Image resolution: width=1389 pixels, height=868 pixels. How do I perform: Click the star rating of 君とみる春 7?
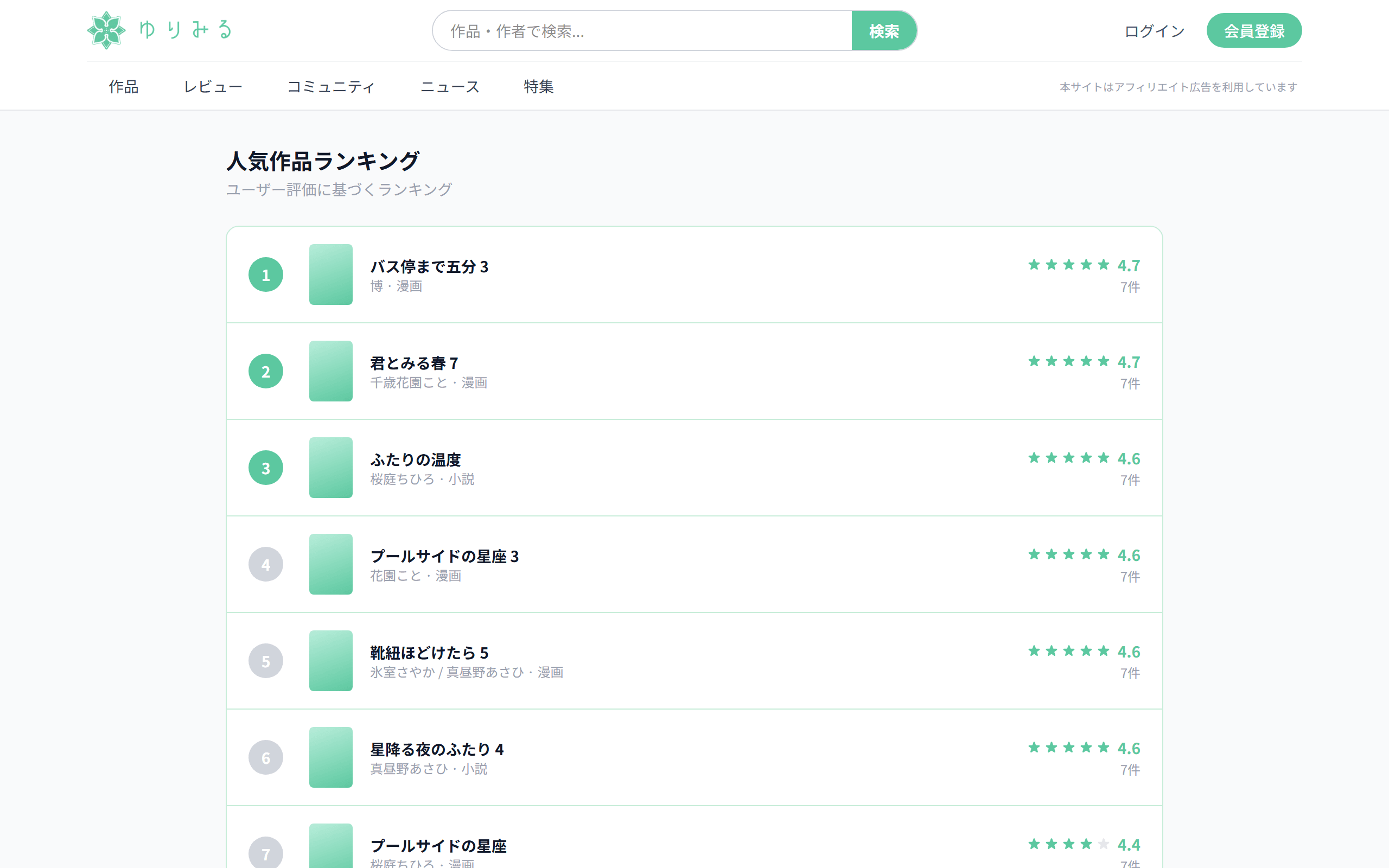(x=1069, y=361)
